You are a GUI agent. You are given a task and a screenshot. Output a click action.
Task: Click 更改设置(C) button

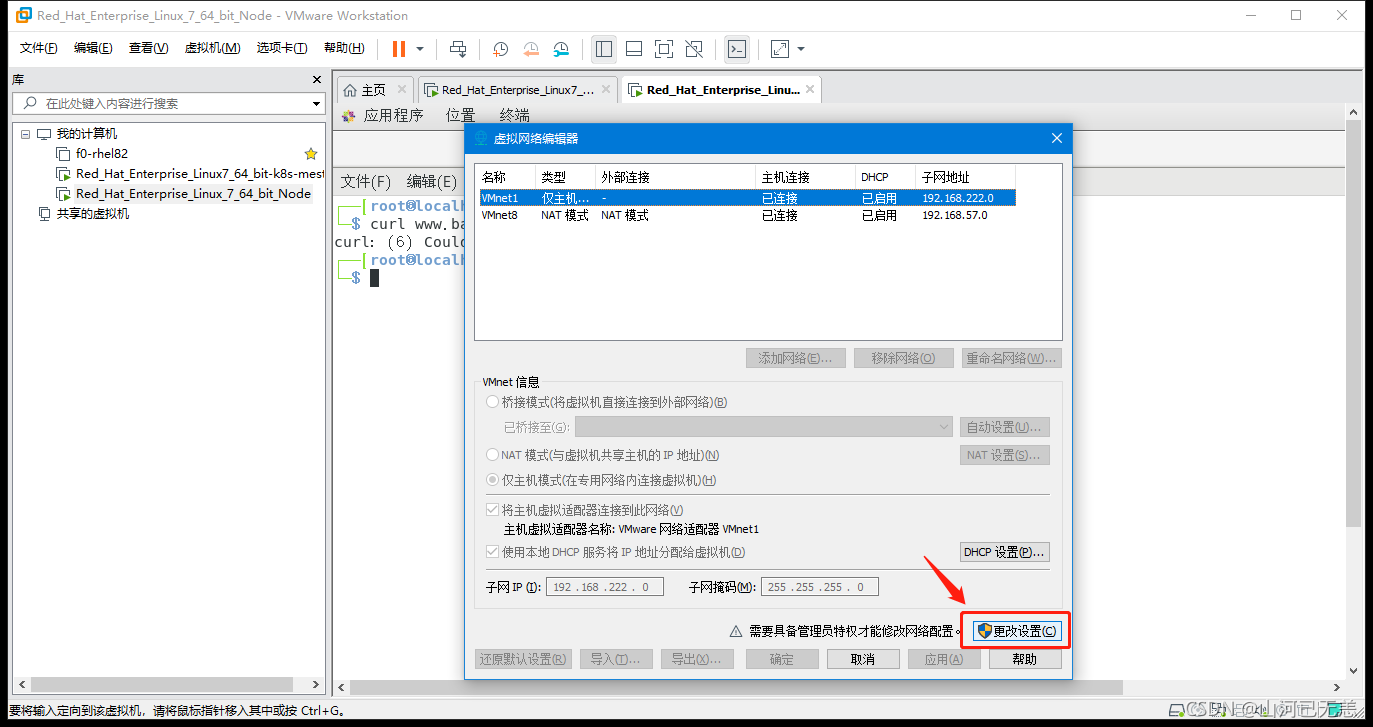(1015, 631)
